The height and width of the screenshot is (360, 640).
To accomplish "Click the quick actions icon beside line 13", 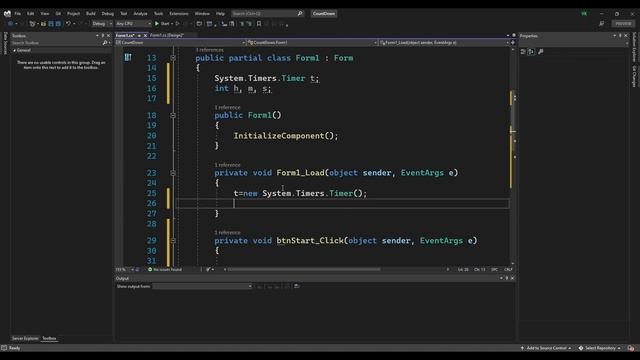I will point(128,58).
